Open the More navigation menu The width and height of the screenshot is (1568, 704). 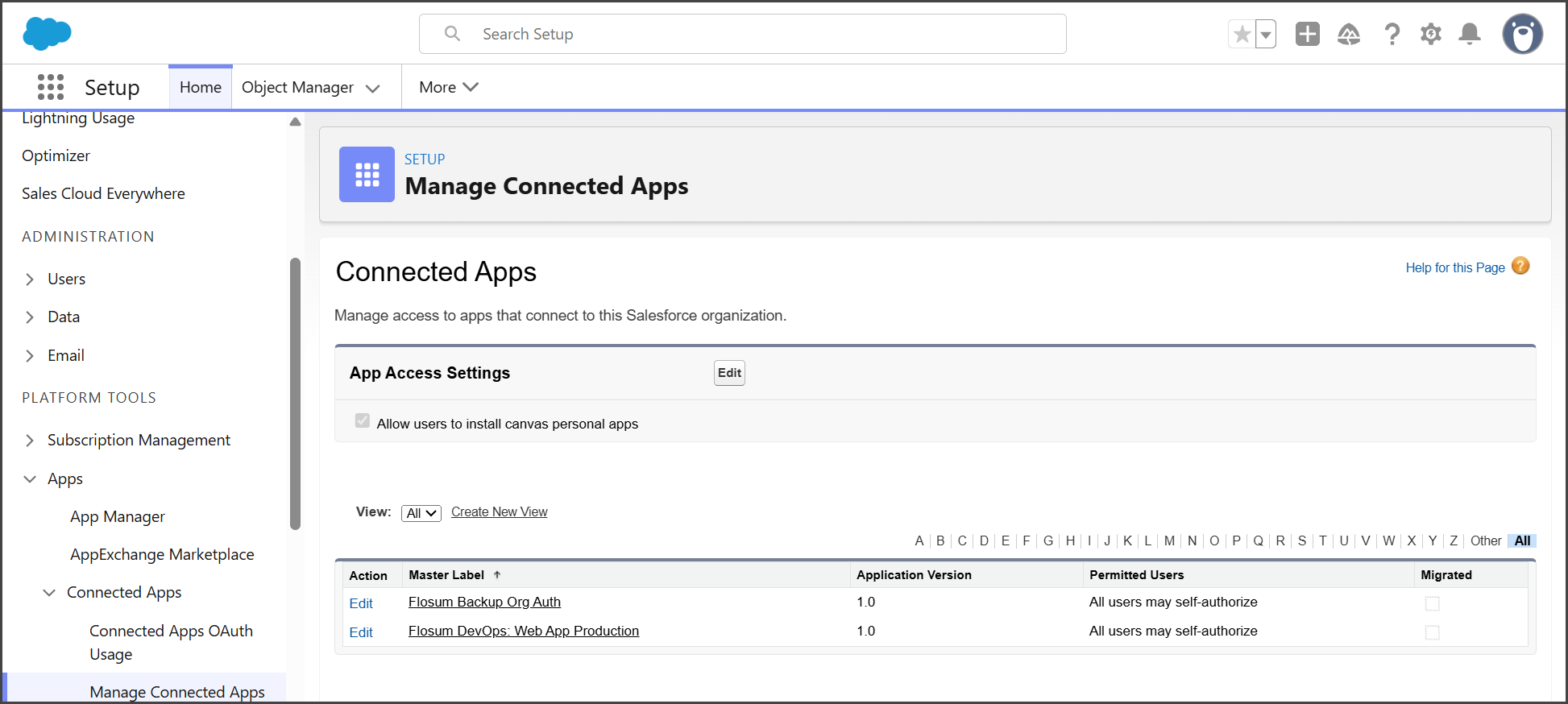point(448,87)
